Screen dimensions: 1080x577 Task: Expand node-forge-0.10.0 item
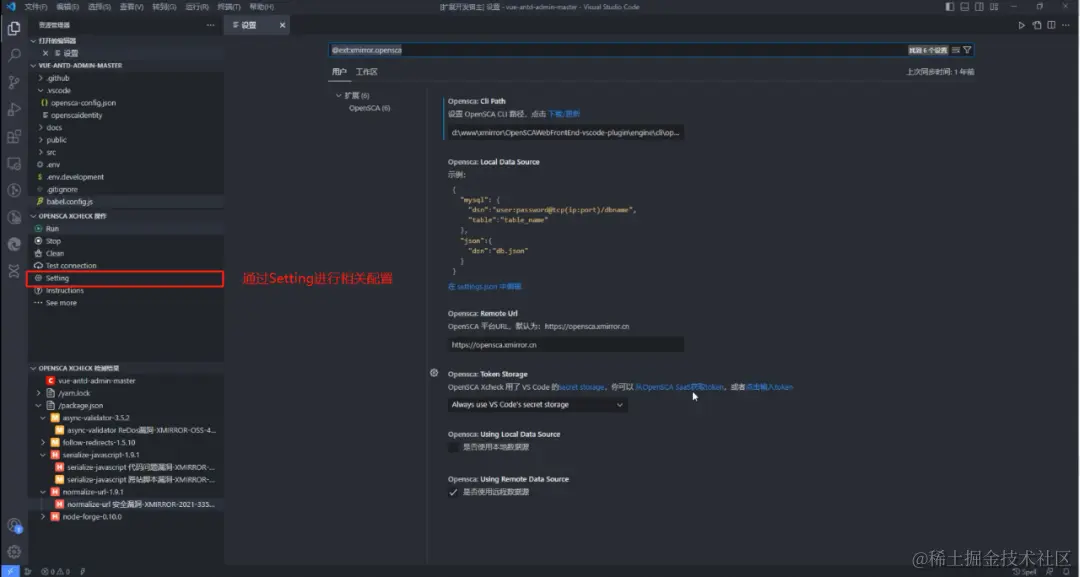click(43, 517)
